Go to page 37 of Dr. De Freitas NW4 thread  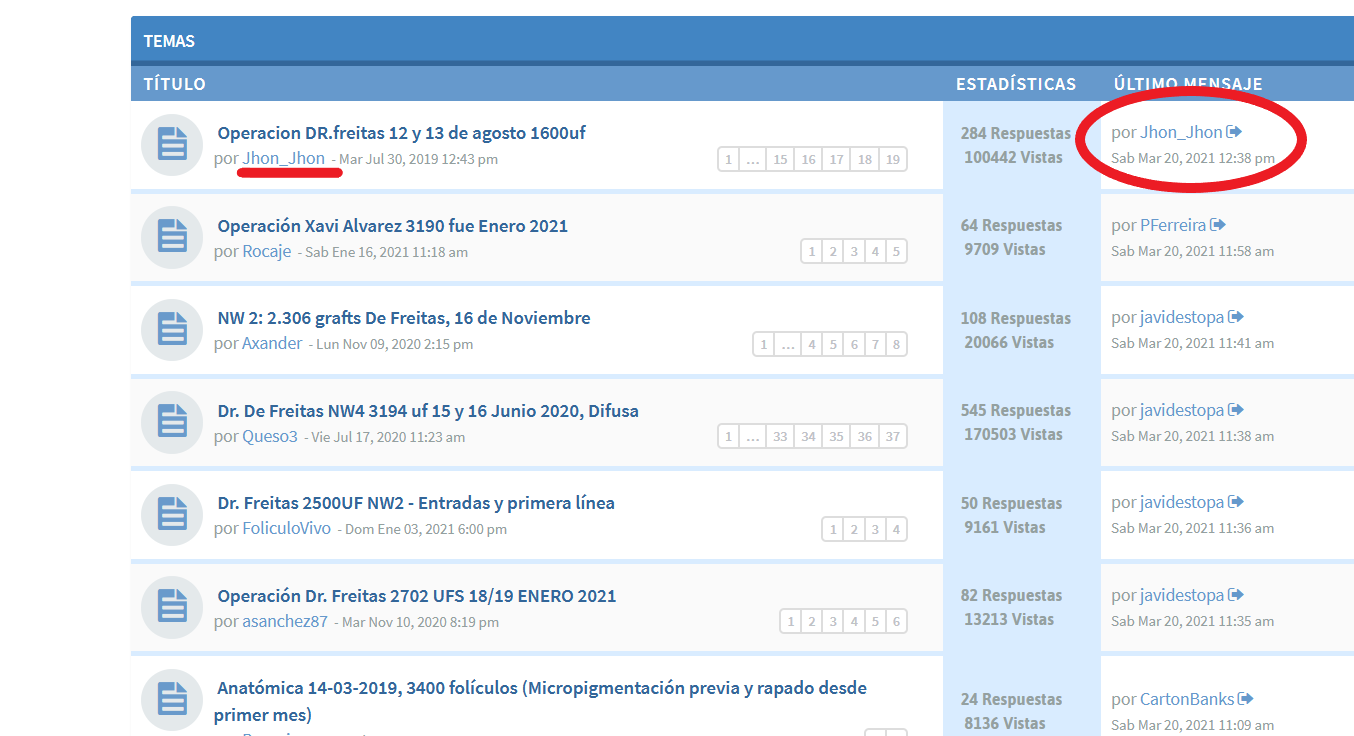[893, 437]
